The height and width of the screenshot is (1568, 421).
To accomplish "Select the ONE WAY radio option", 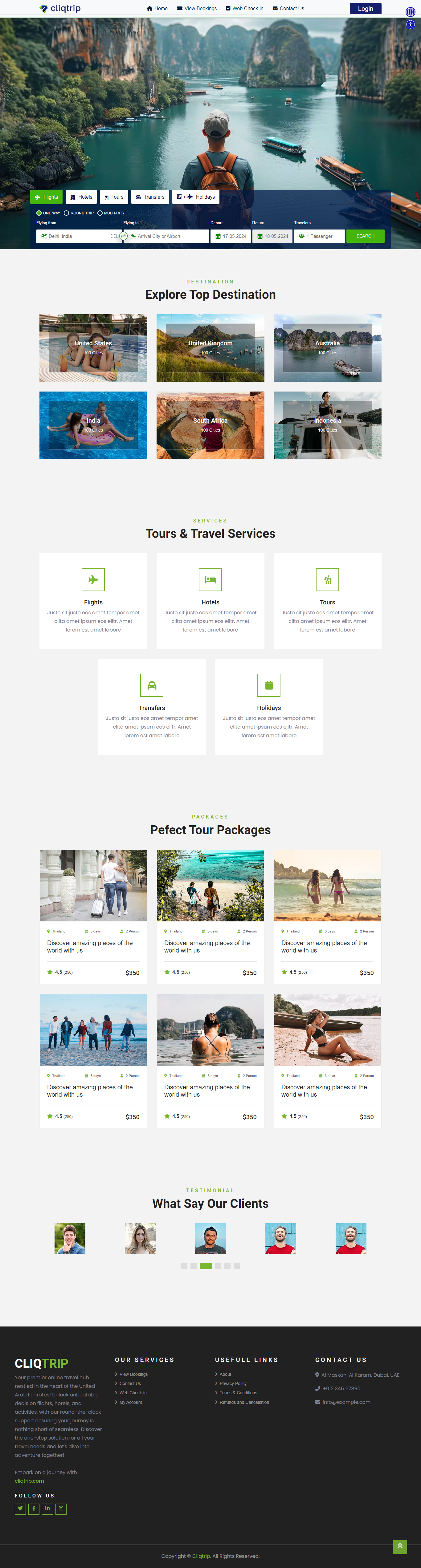I will coord(48,213).
